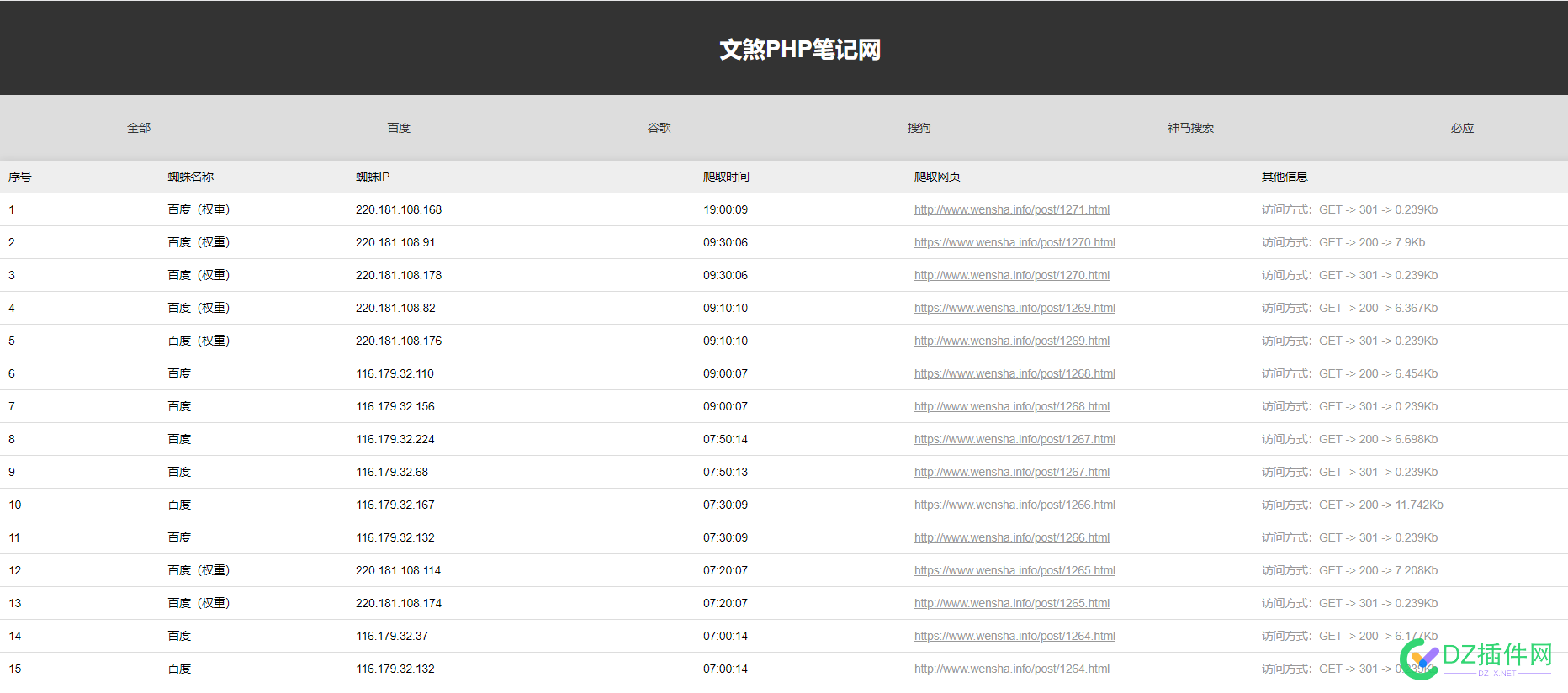Select IP cell 220.181.108.168
This screenshot has height=693, width=1568.
point(399,209)
